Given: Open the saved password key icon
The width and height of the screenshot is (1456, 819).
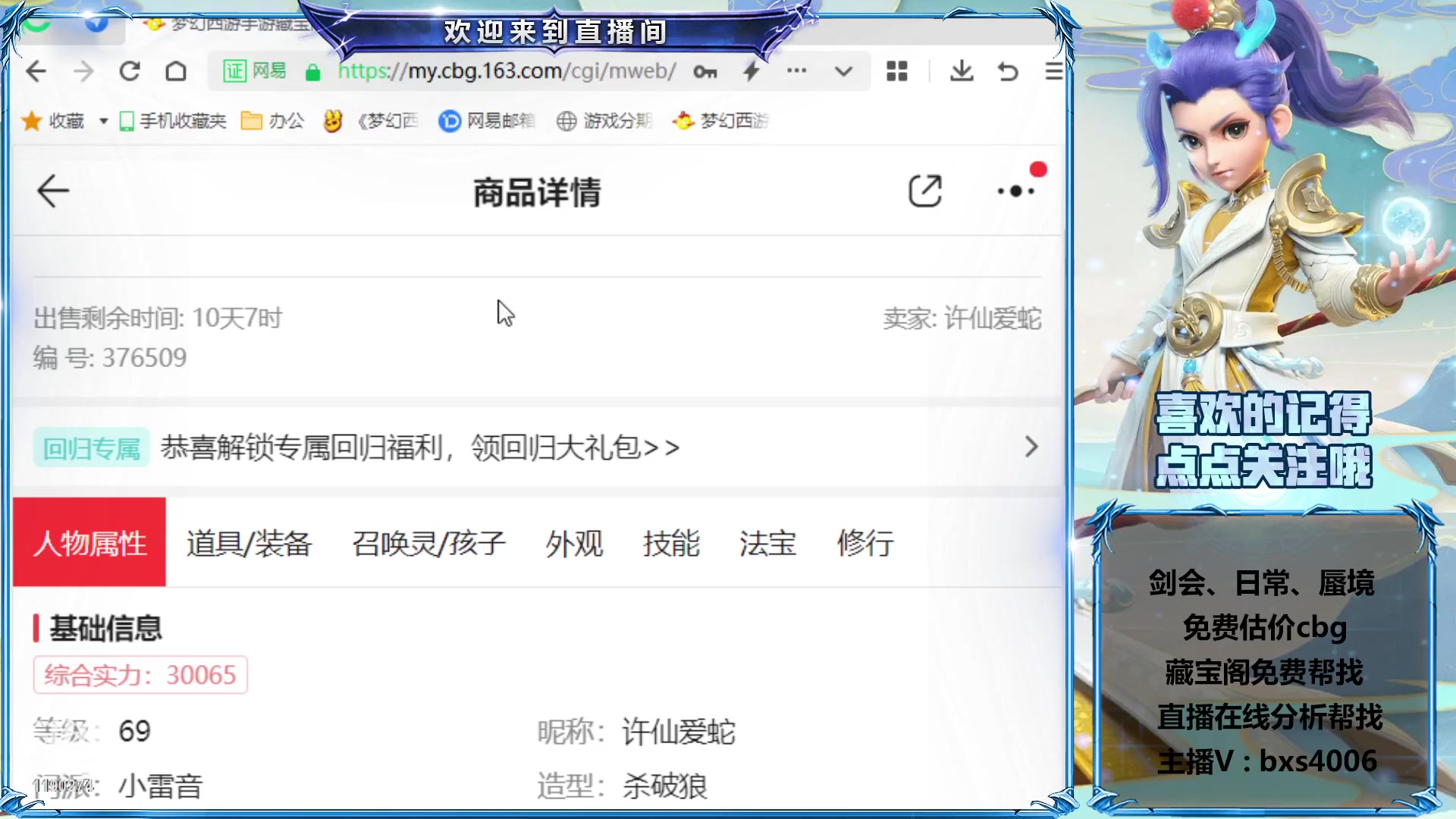Looking at the screenshot, I should click(x=705, y=71).
